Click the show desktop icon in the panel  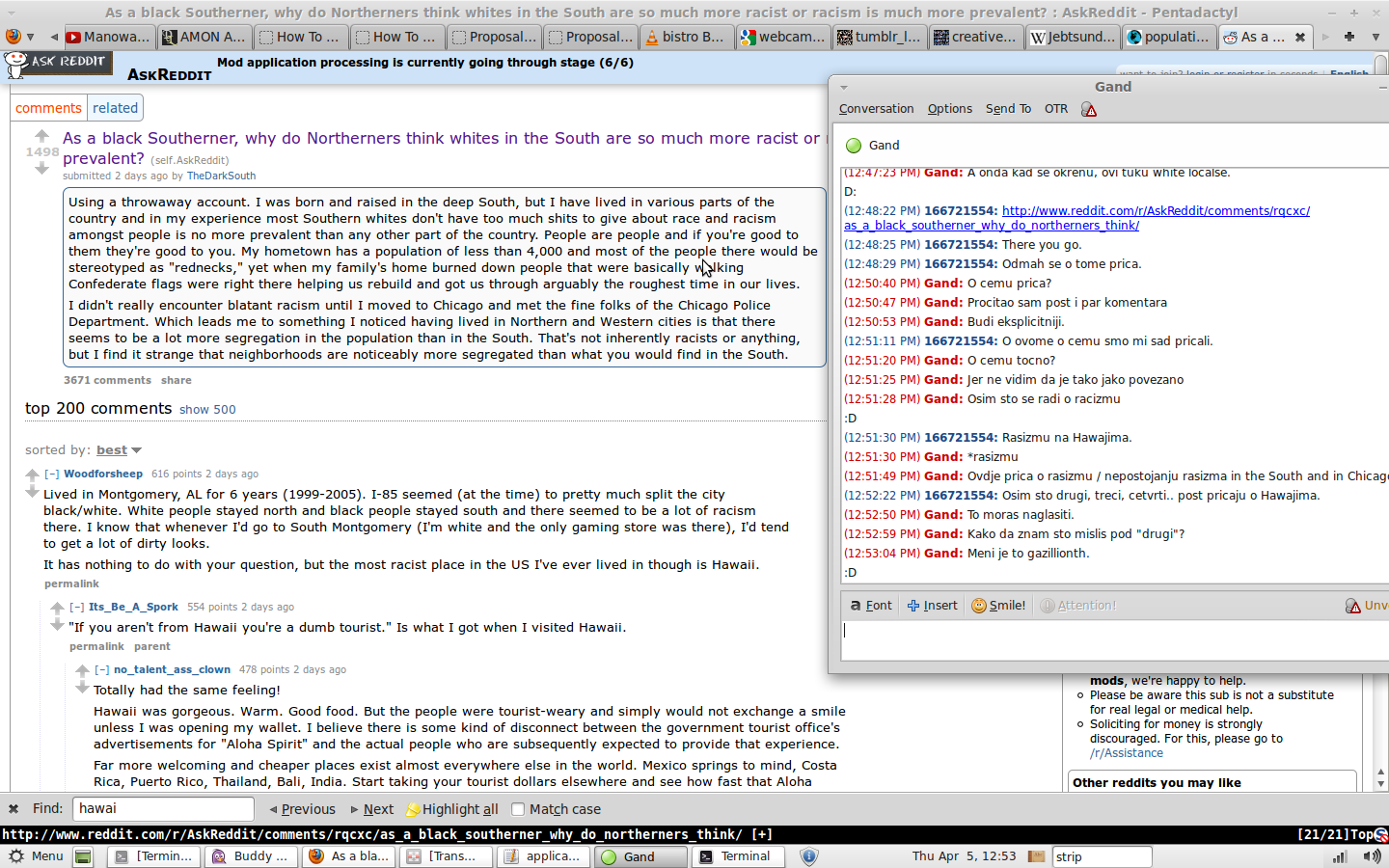pos(84,856)
